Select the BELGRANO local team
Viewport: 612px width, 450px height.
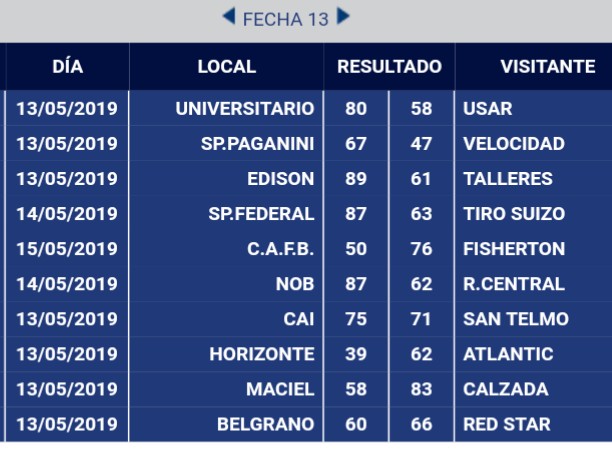click(x=265, y=424)
